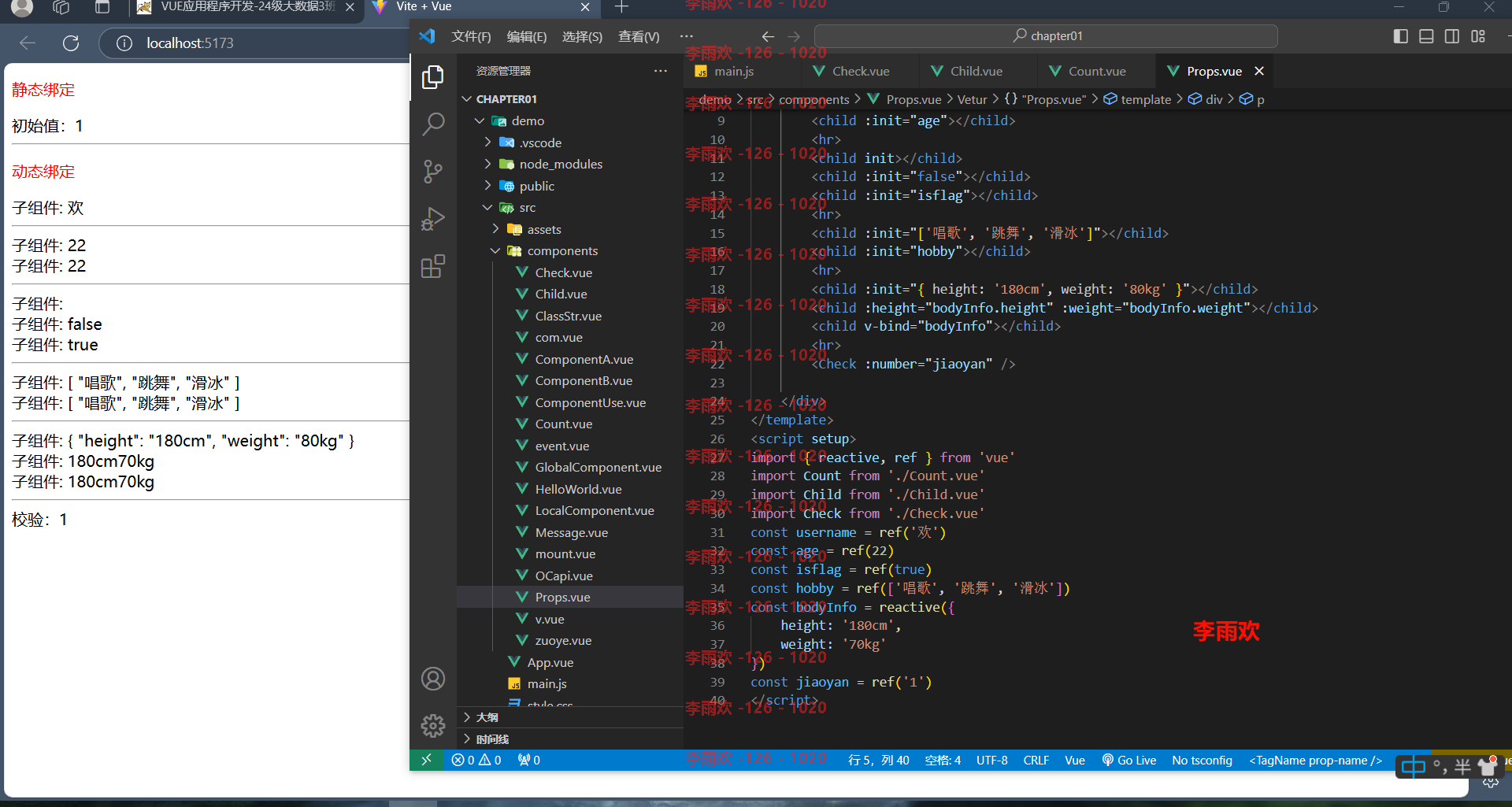Collapse the demo folder
Viewport: 1512px width, 807px height.
click(x=569, y=120)
